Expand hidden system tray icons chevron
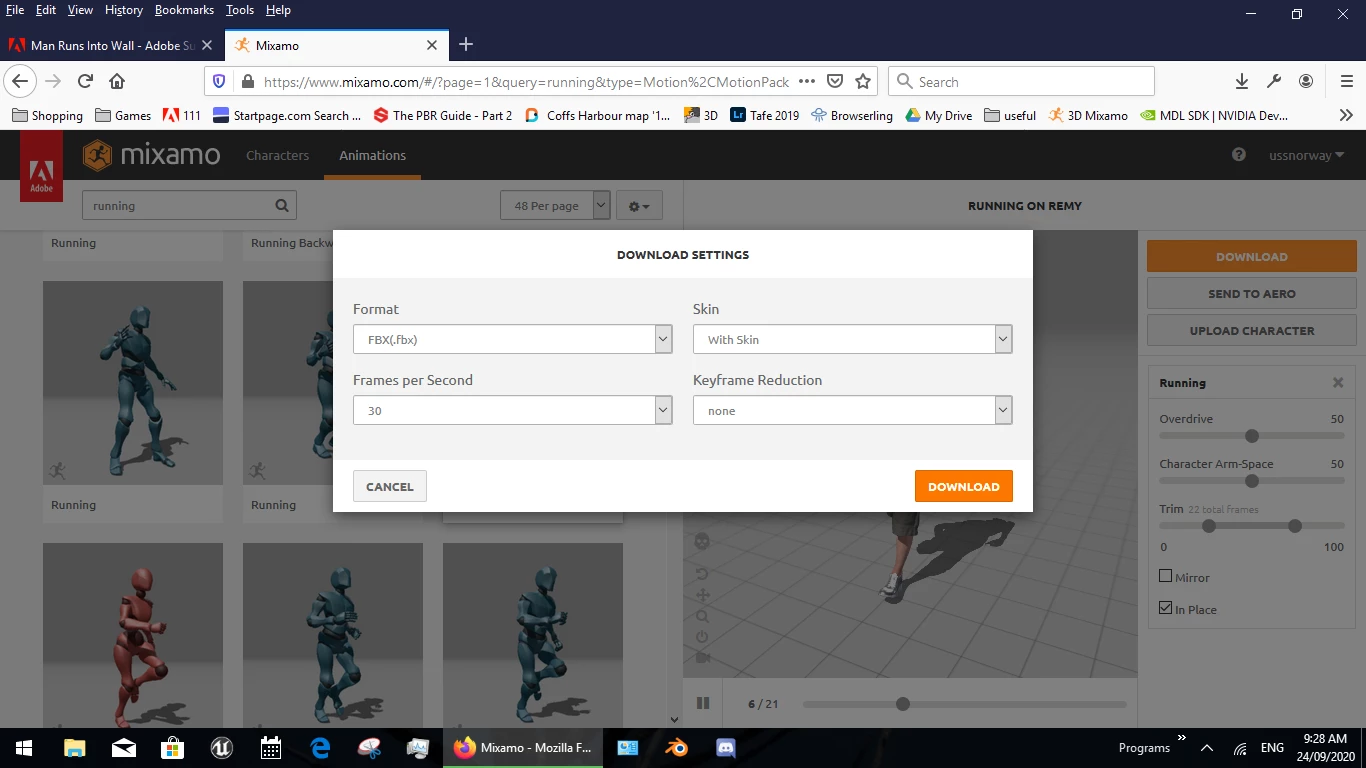Screen dimensions: 1366x768 tap(1207, 747)
